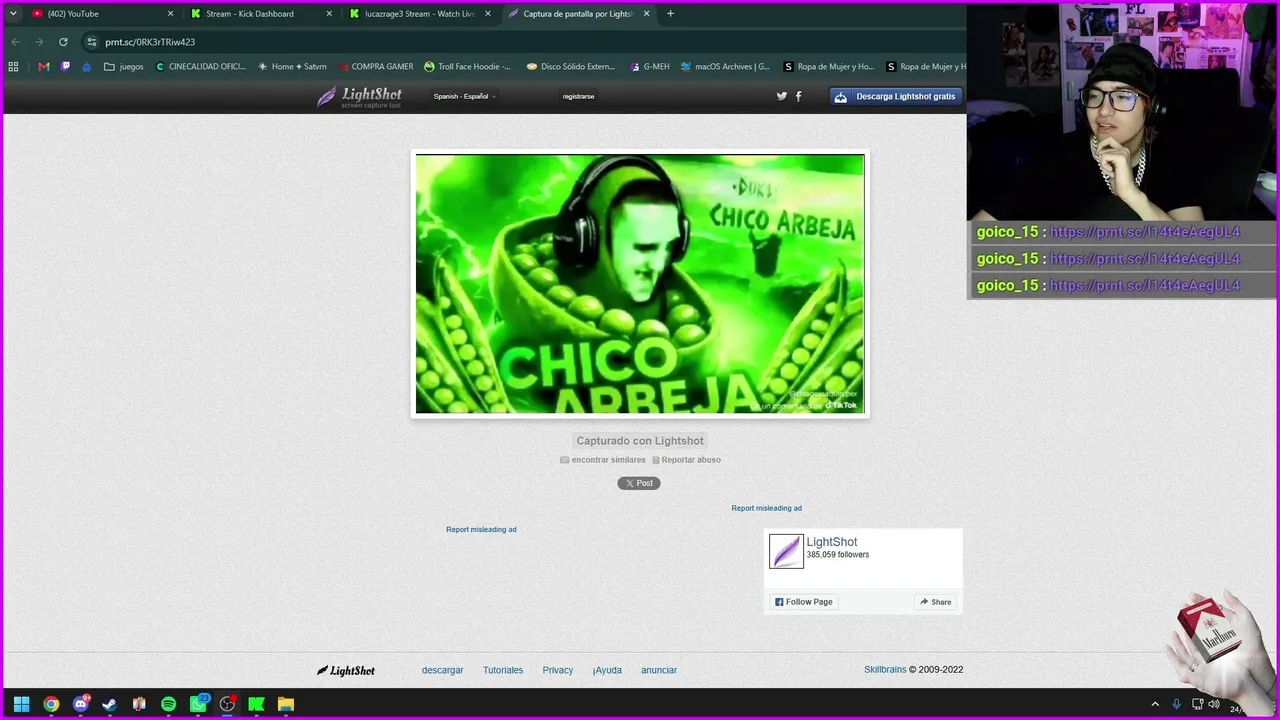
Task: Open a new browser tab
Action: click(x=670, y=14)
